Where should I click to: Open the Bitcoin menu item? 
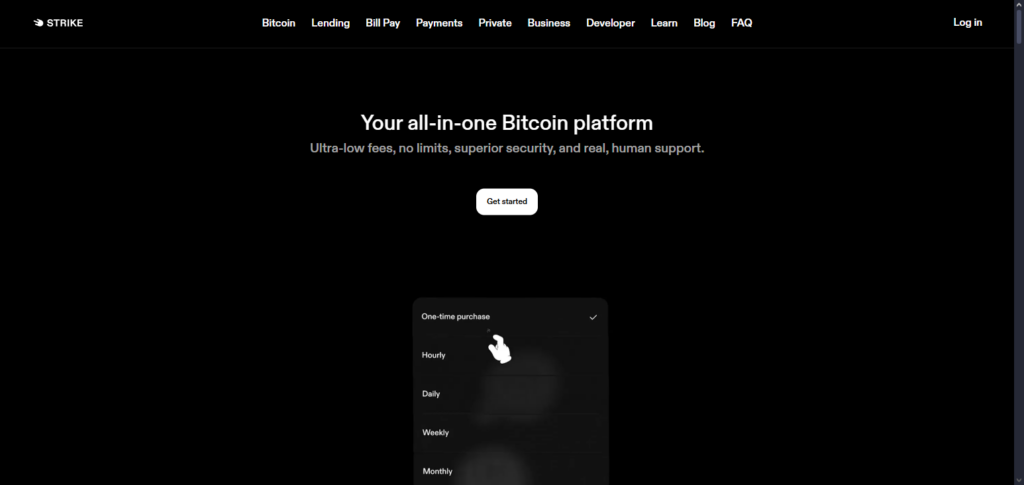pos(279,23)
